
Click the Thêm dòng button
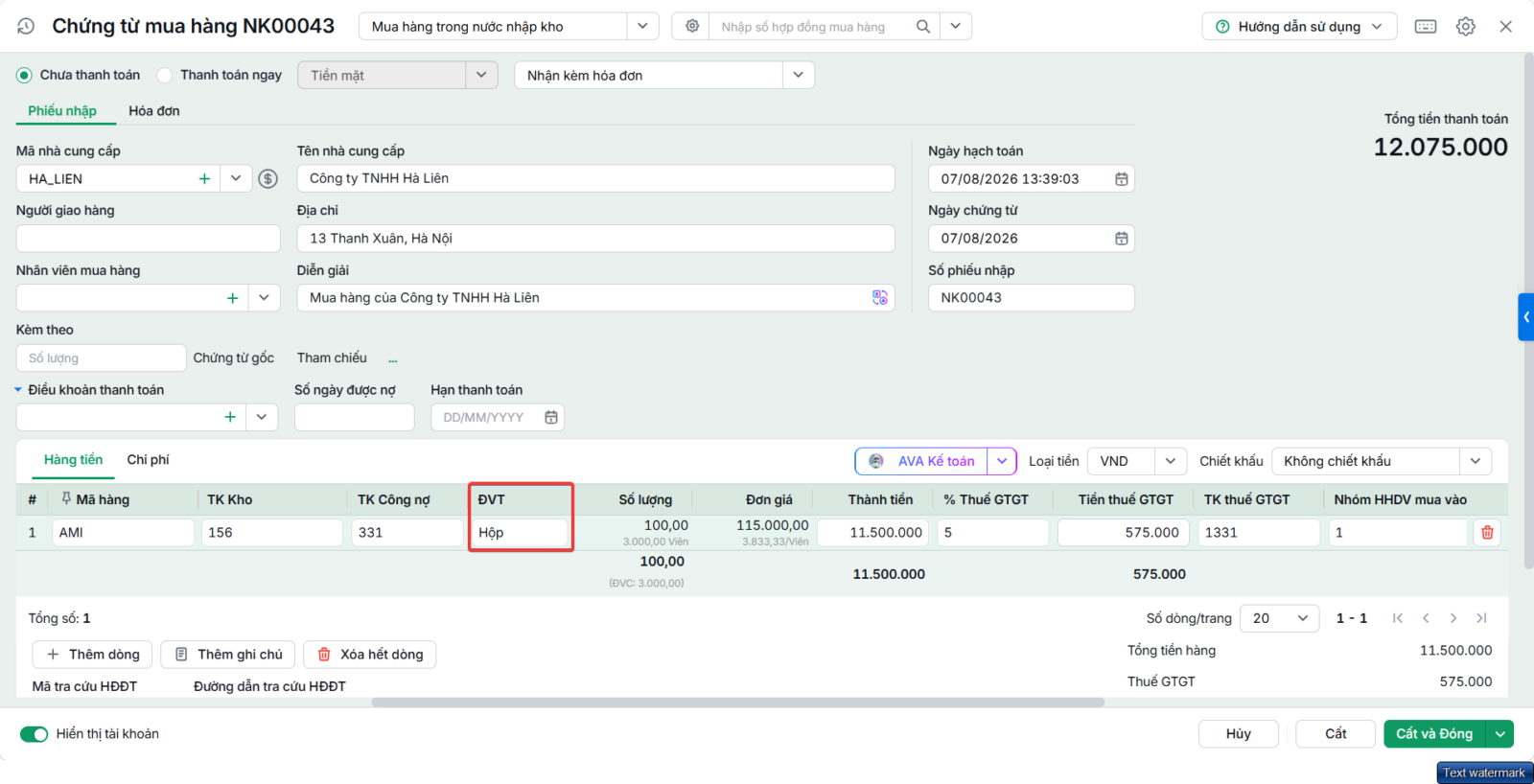[92, 655]
